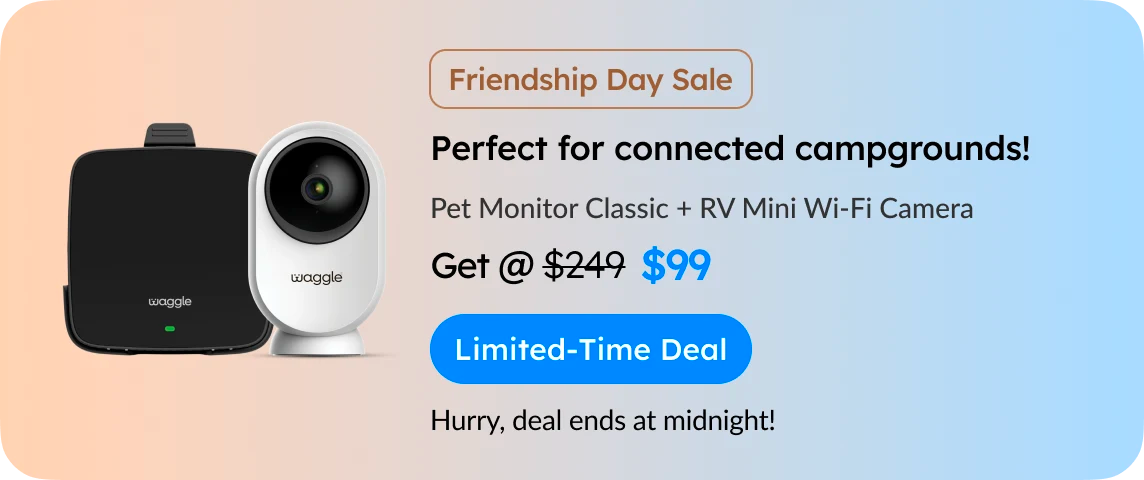Click the black circular camera face
Screen dimensions: 1144x480
pos(317,190)
